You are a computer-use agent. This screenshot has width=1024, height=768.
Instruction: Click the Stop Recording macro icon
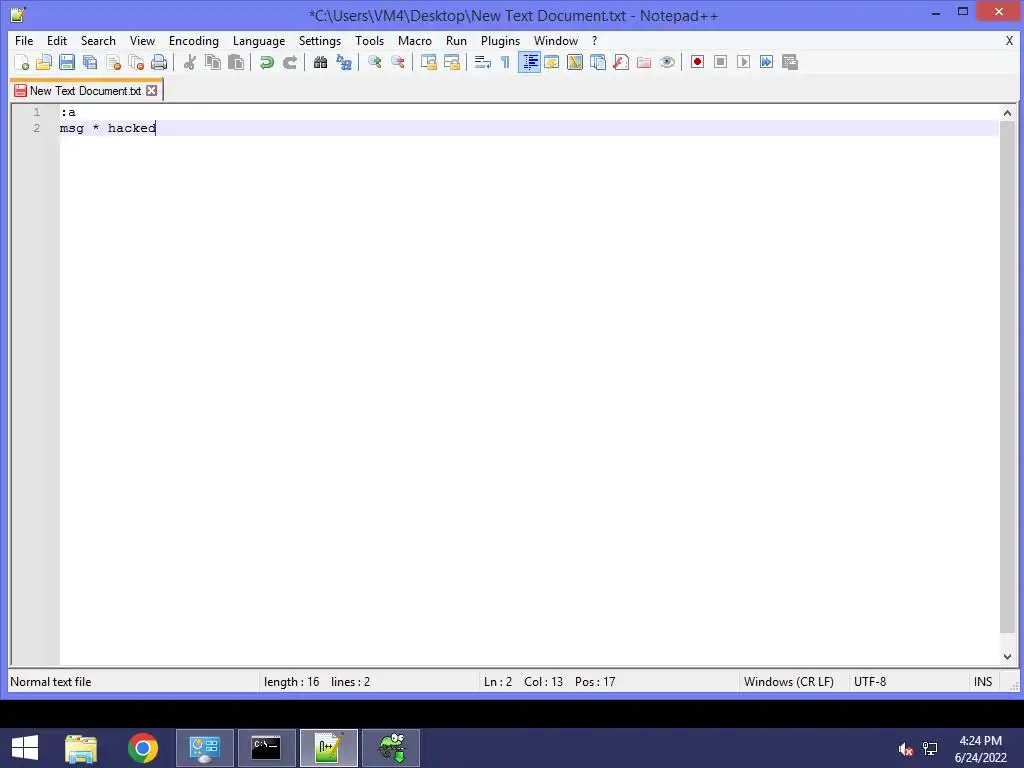tap(720, 62)
